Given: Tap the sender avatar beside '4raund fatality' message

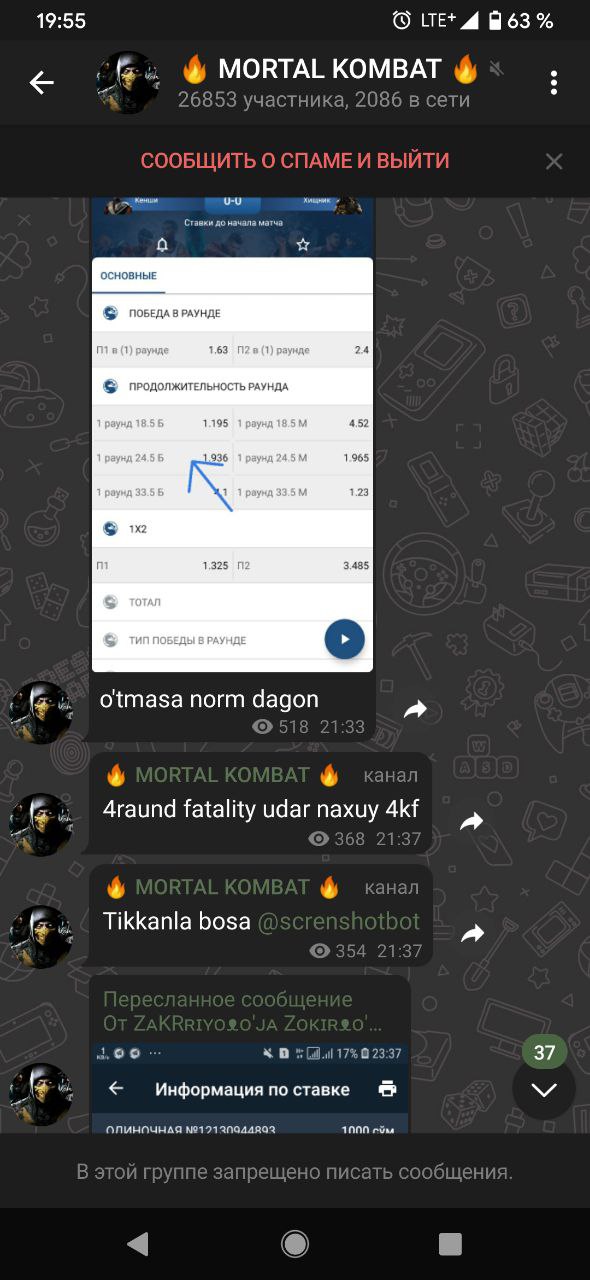Looking at the screenshot, I should 41,825.
